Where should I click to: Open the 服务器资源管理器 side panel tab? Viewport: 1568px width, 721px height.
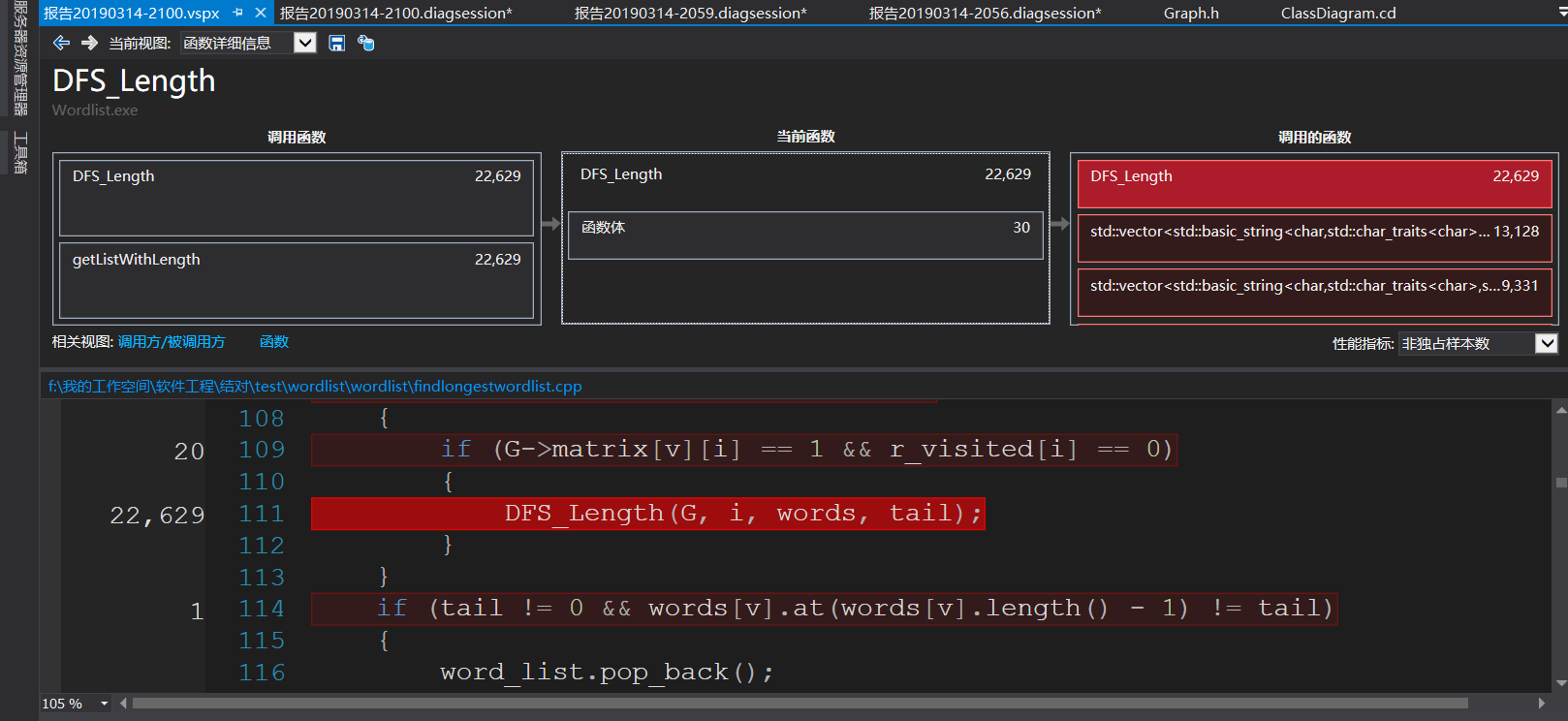(x=19, y=58)
